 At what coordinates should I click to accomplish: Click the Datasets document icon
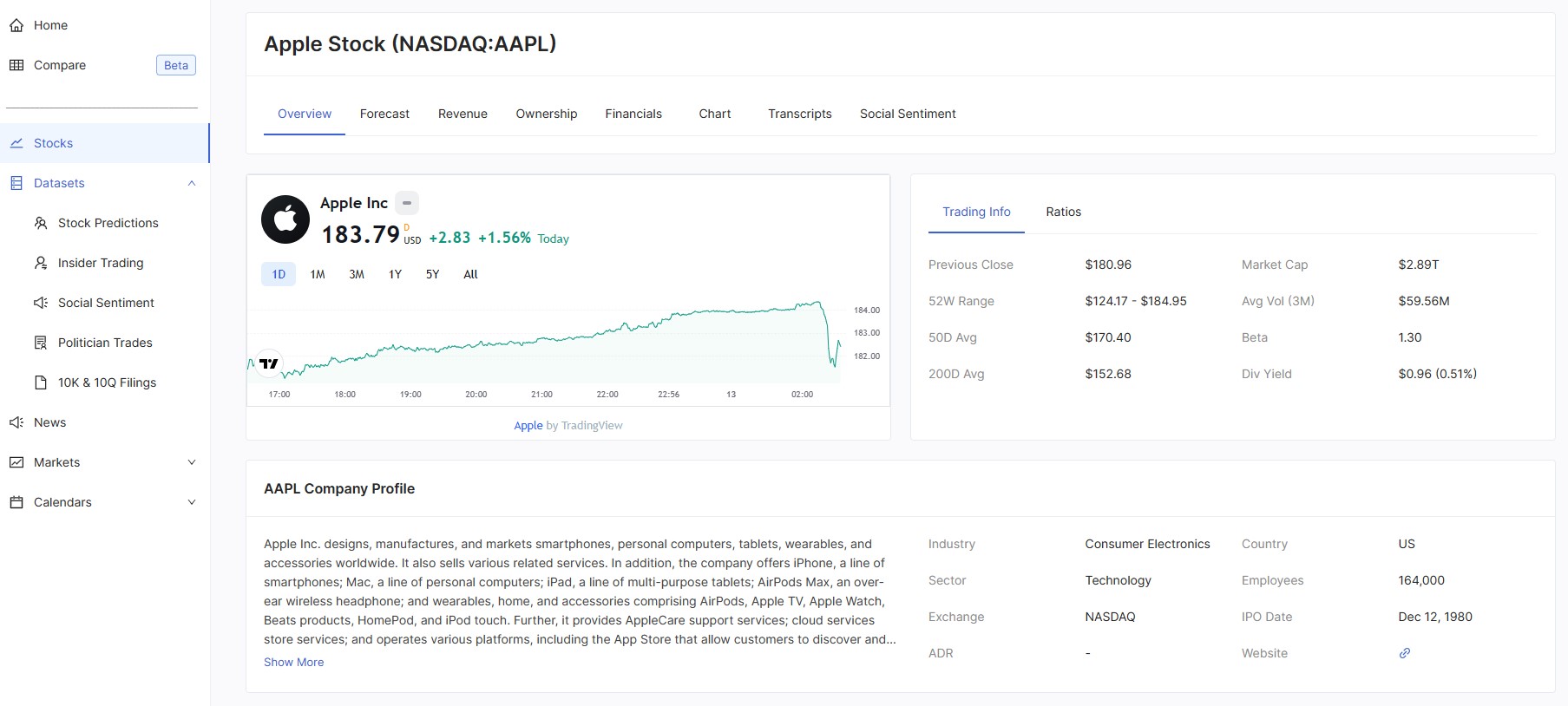(16, 183)
